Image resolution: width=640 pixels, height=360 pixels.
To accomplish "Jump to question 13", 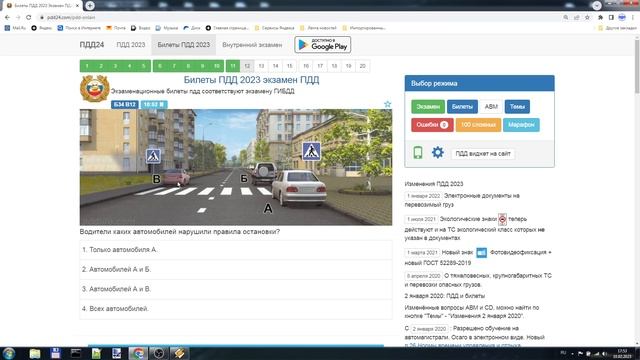I will coord(261,66).
